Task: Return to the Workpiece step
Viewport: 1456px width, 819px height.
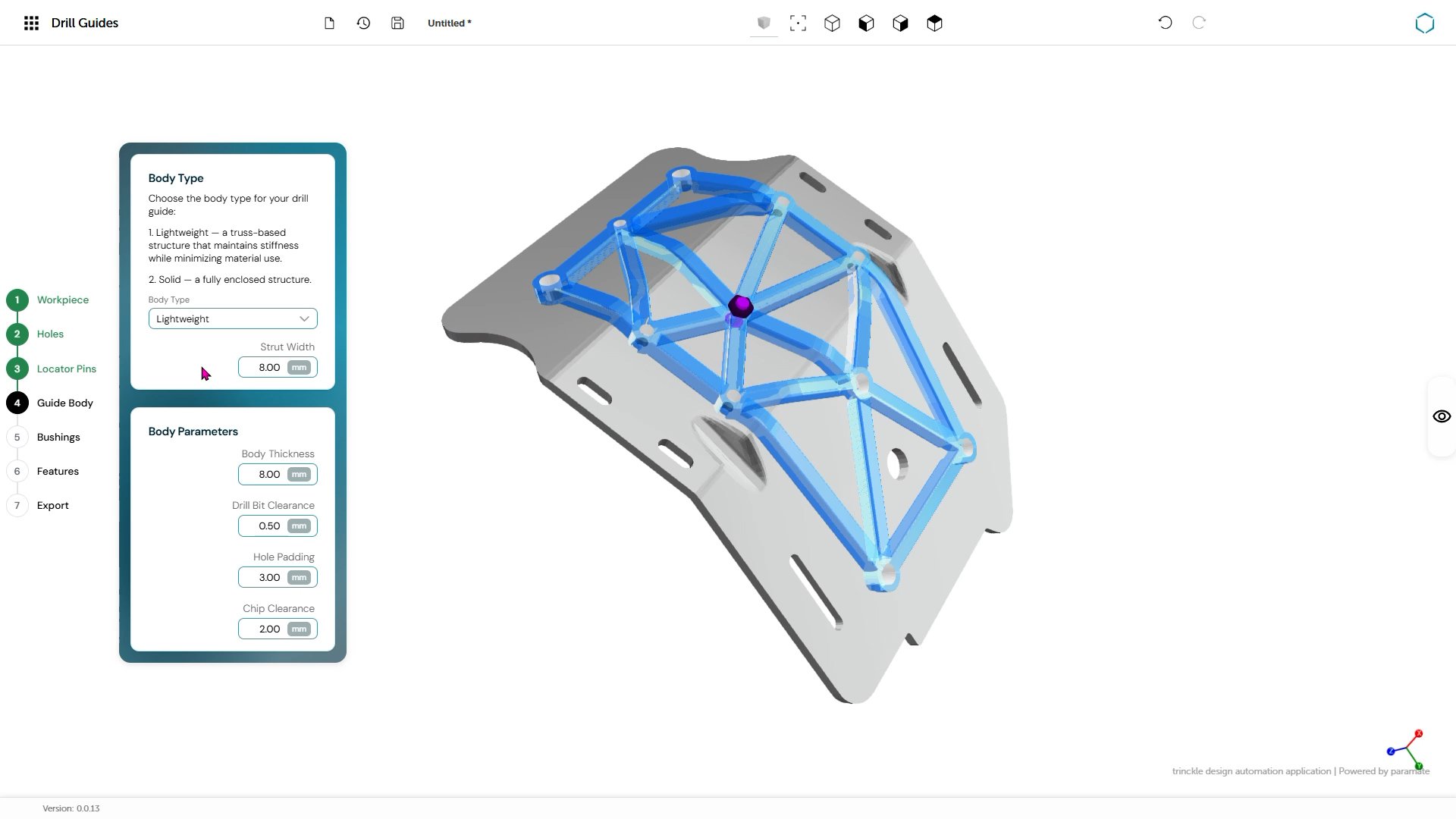Action: [x=63, y=300]
